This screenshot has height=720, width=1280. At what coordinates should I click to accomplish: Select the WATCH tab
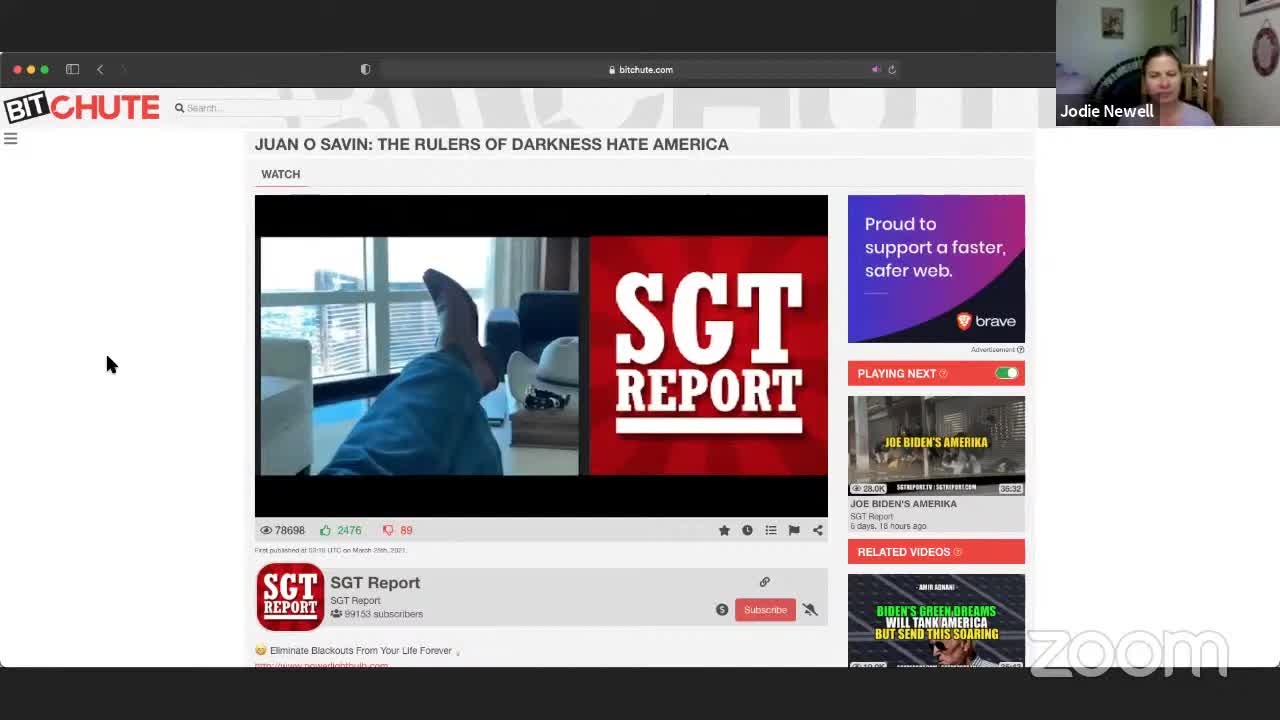pos(280,174)
